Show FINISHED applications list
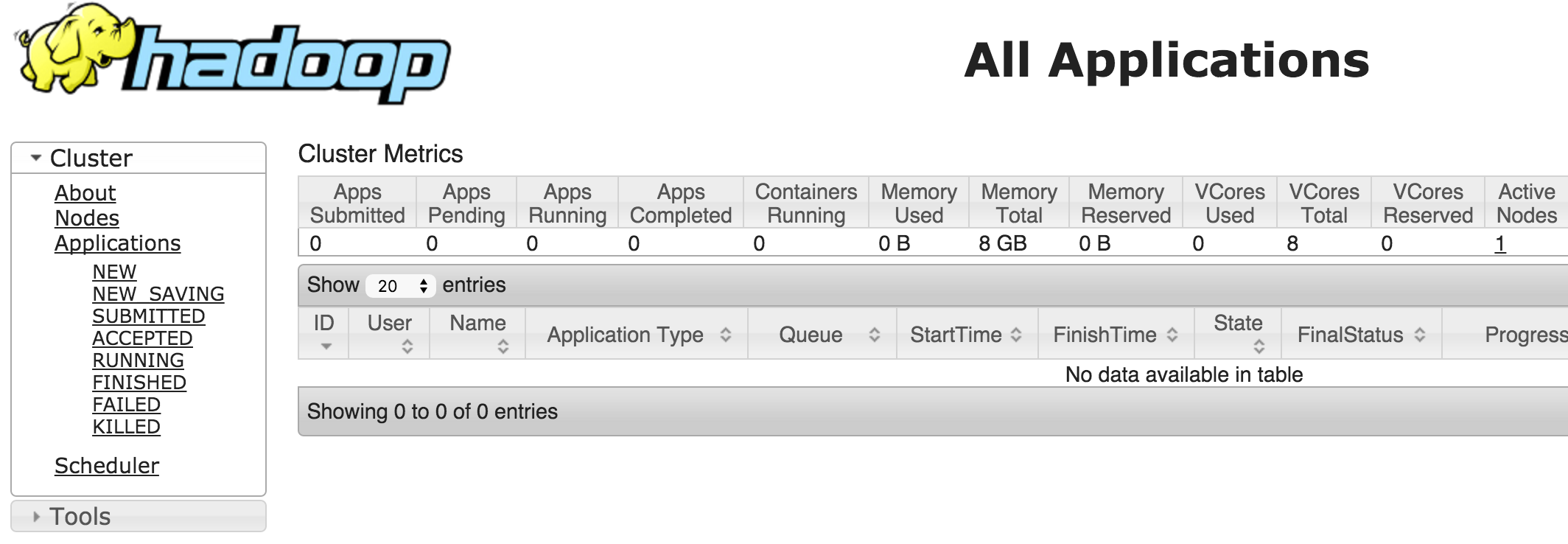The image size is (1568, 544). pyautogui.click(x=139, y=383)
